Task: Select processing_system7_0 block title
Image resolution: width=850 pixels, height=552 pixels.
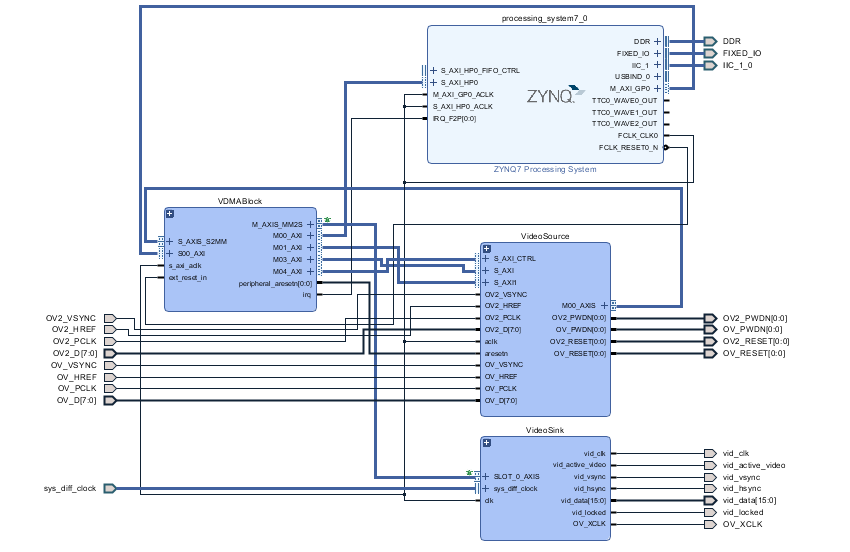Action: click(544, 18)
